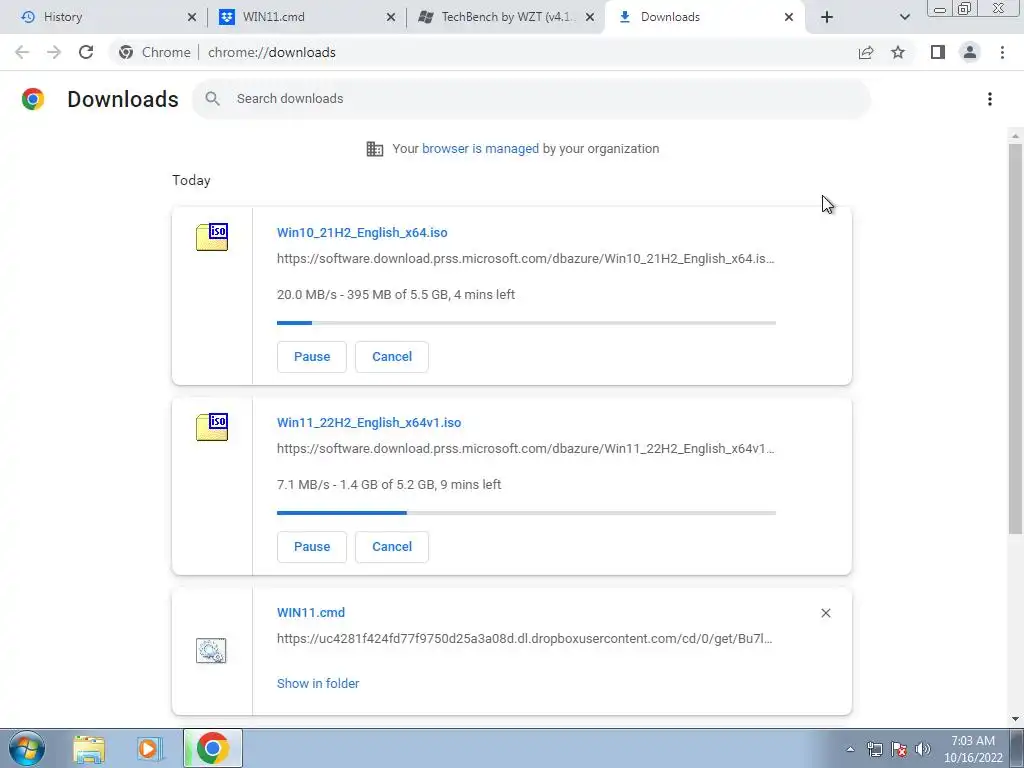Click the Win11 download progress bar
Screen dimensions: 1024x768
click(x=526, y=513)
